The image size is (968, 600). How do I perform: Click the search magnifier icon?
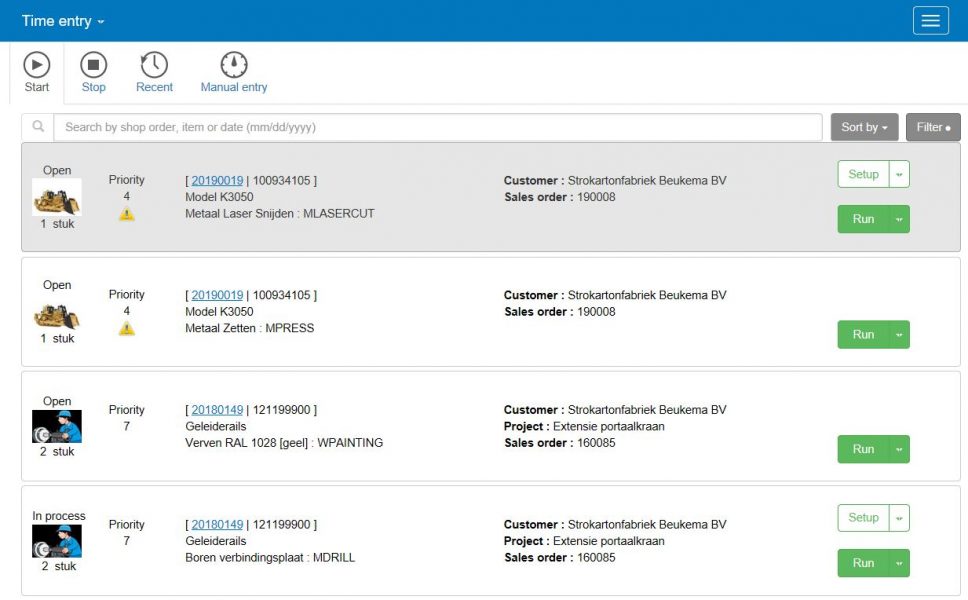(38, 127)
